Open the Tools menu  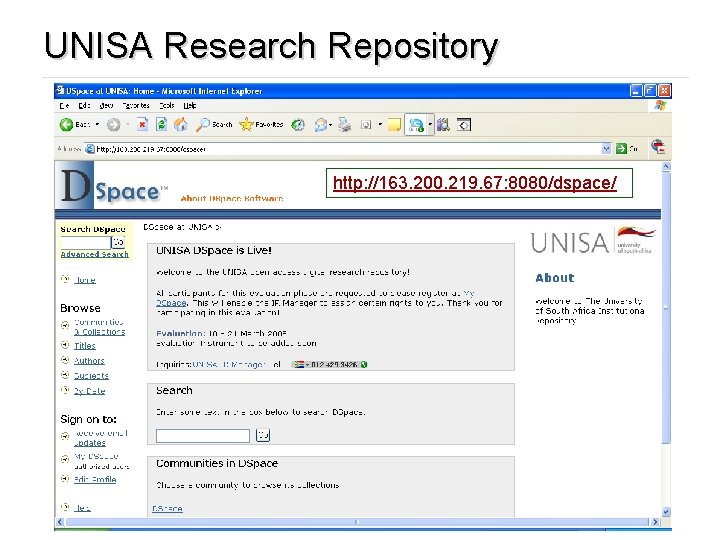[x=167, y=106]
